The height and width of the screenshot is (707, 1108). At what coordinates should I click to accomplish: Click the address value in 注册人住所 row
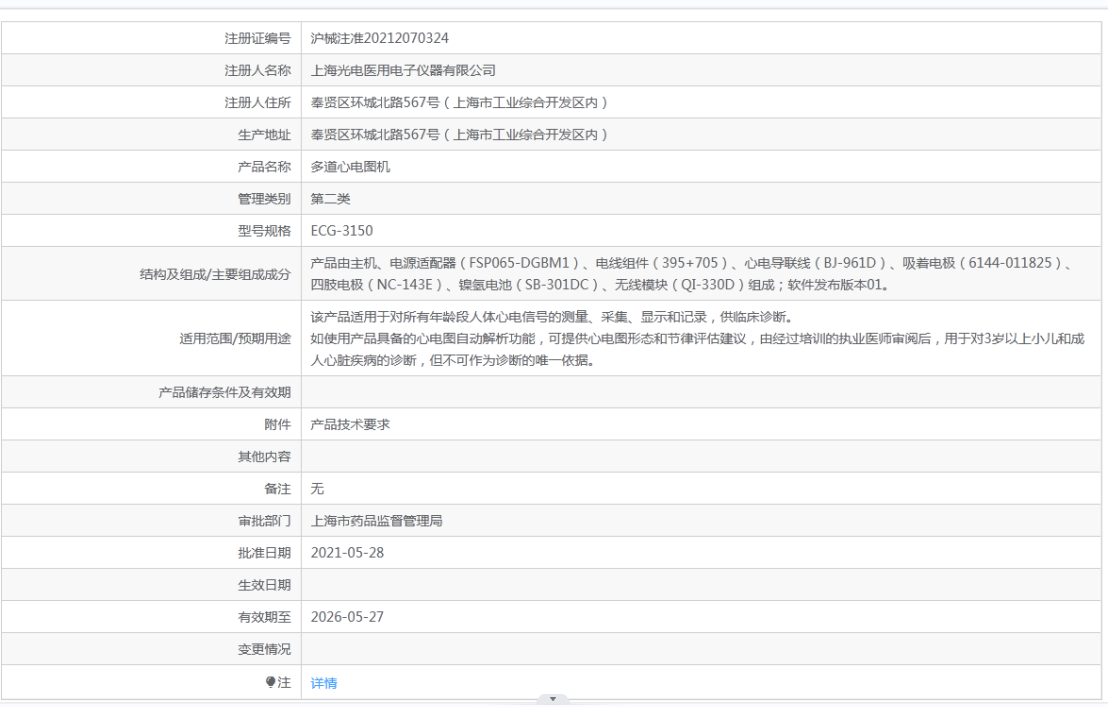(459, 102)
